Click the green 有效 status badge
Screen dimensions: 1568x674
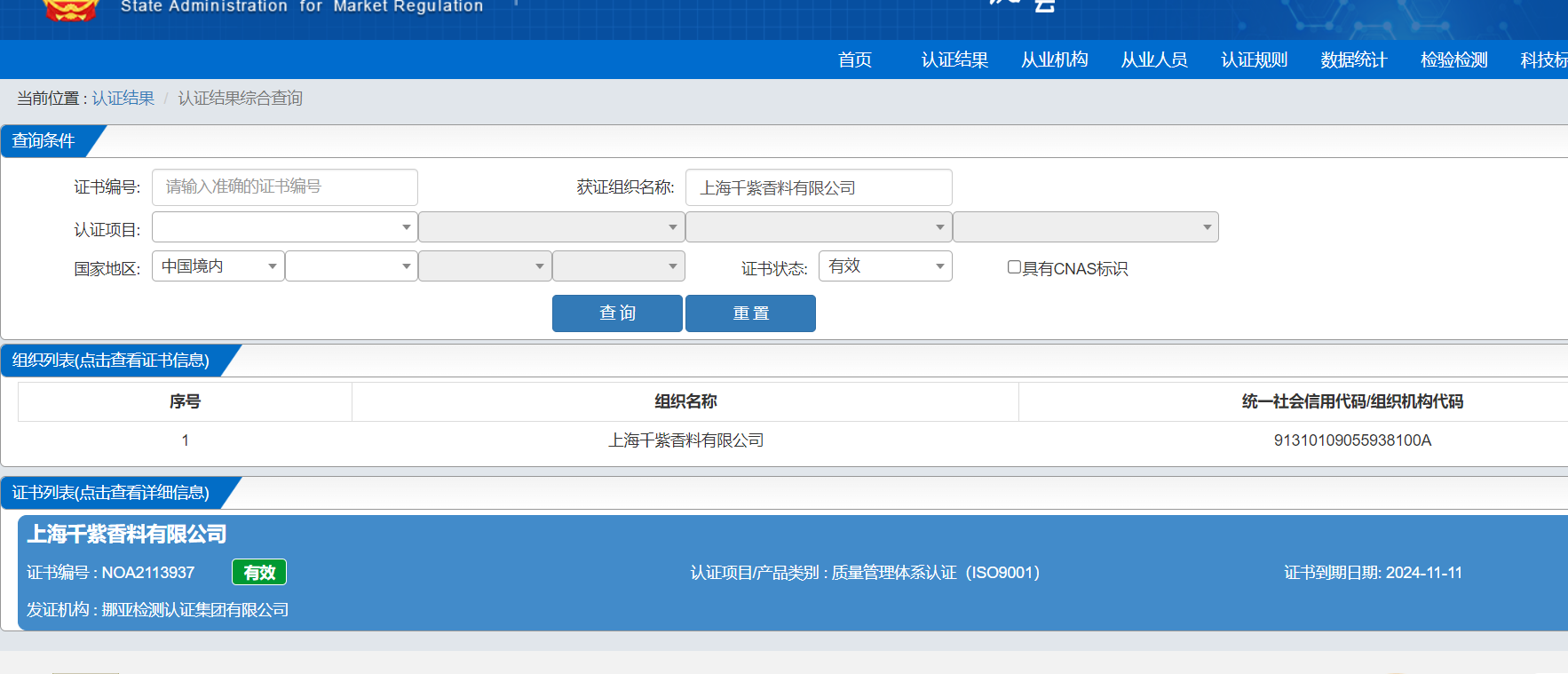pyautogui.click(x=259, y=573)
